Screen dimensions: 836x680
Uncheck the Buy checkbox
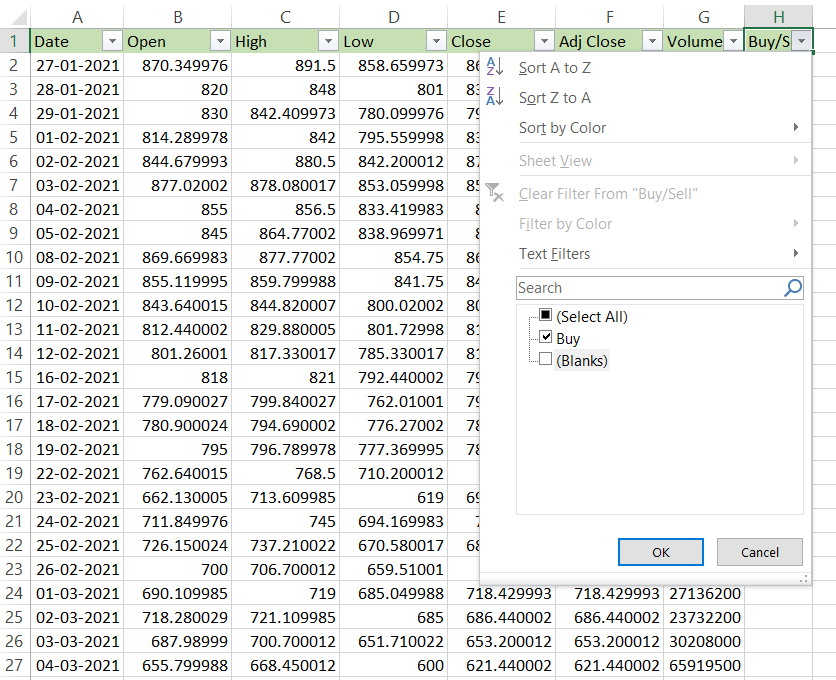coord(545,338)
